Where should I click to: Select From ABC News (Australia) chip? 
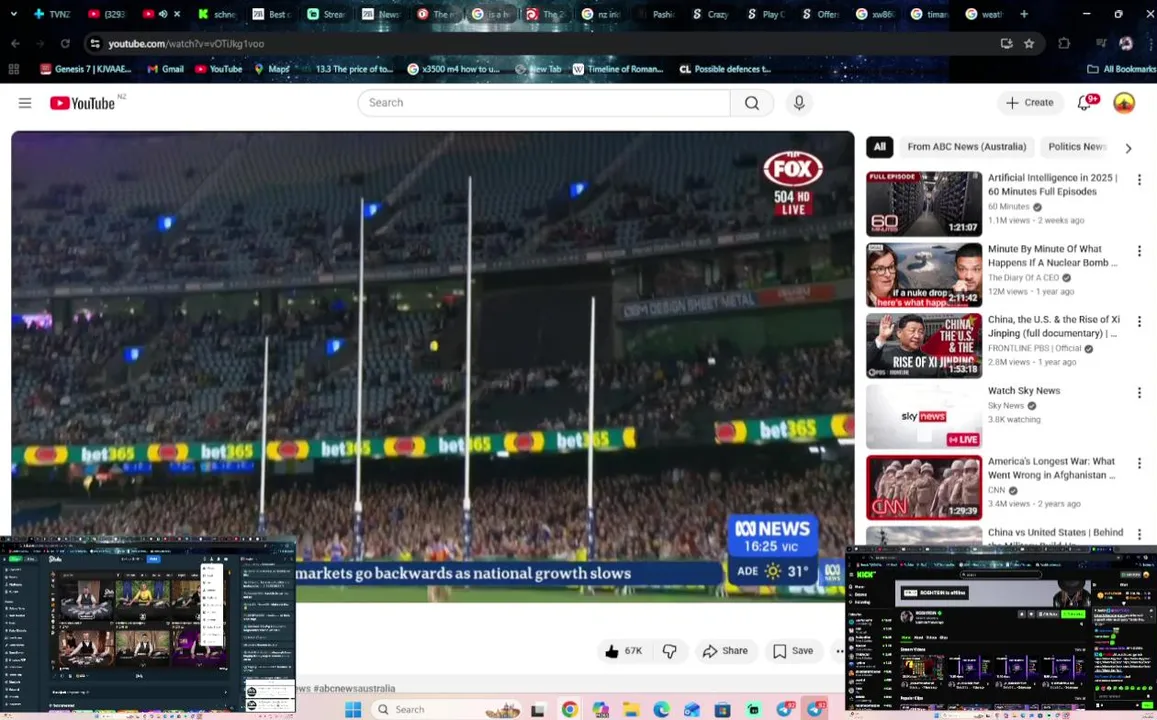tap(967, 147)
